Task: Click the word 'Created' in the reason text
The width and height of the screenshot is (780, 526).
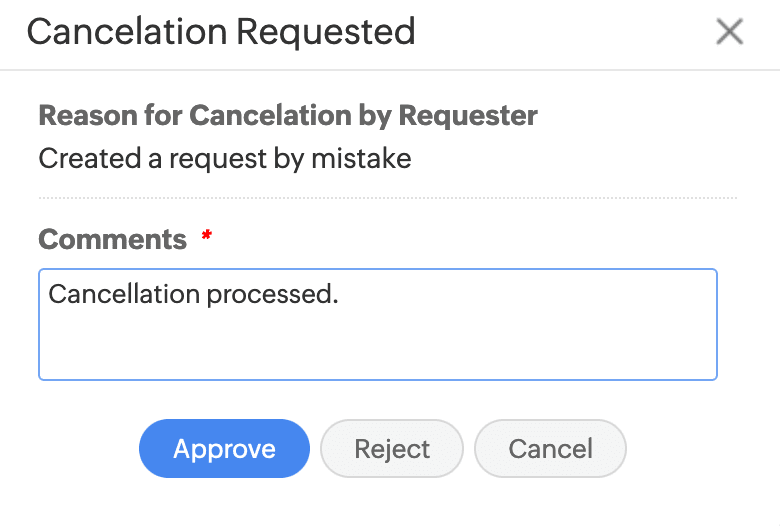Action: [x=82, y=158]
